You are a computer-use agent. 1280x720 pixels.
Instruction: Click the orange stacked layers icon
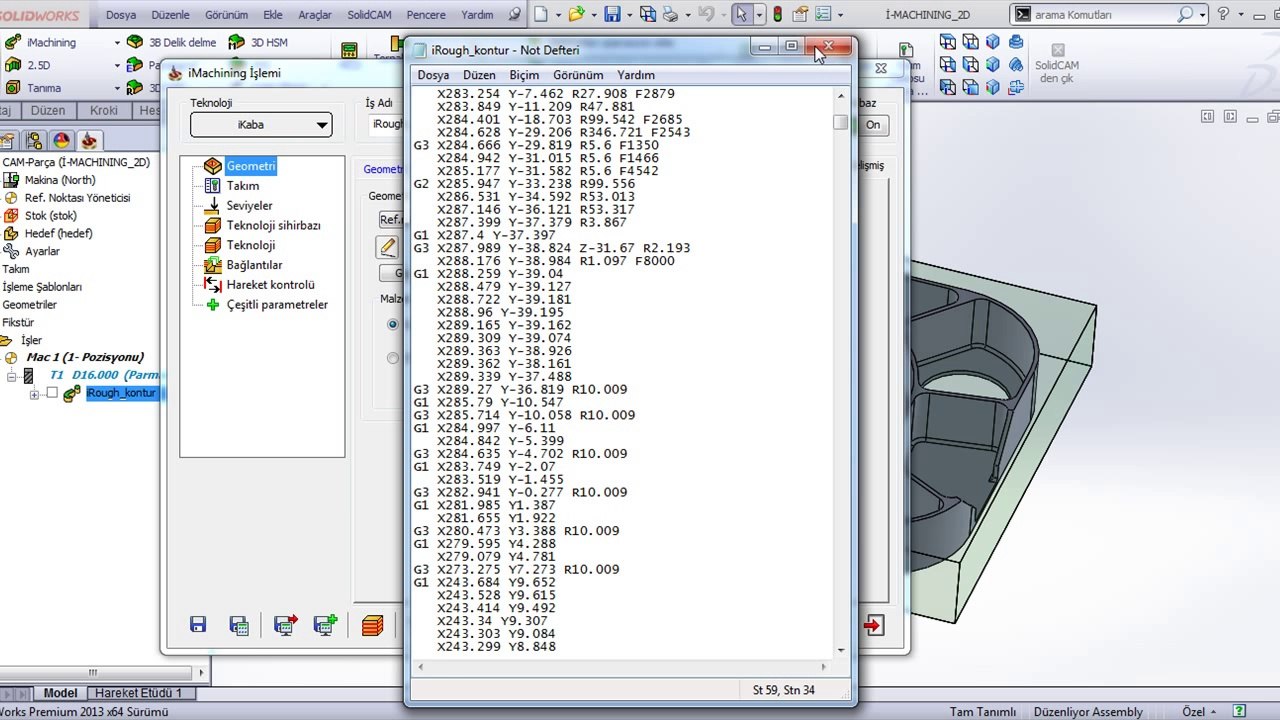click(x=372, y=626)
